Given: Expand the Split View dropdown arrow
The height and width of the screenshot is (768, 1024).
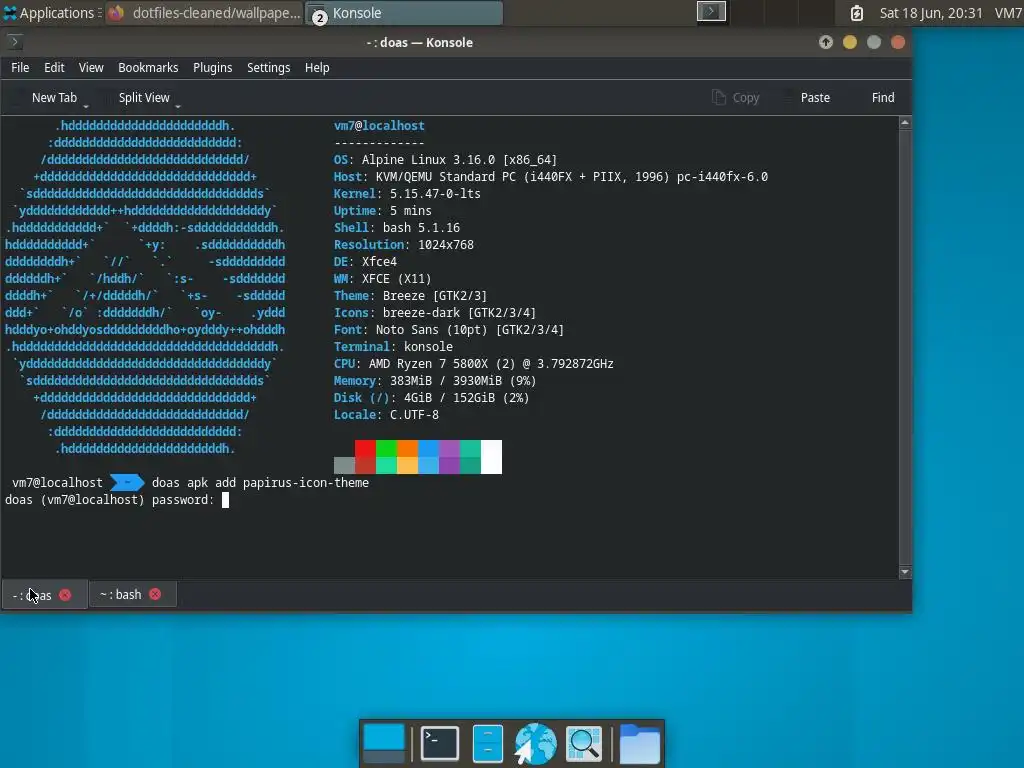Looking at the screenshot, I should [x=178, y=104].
